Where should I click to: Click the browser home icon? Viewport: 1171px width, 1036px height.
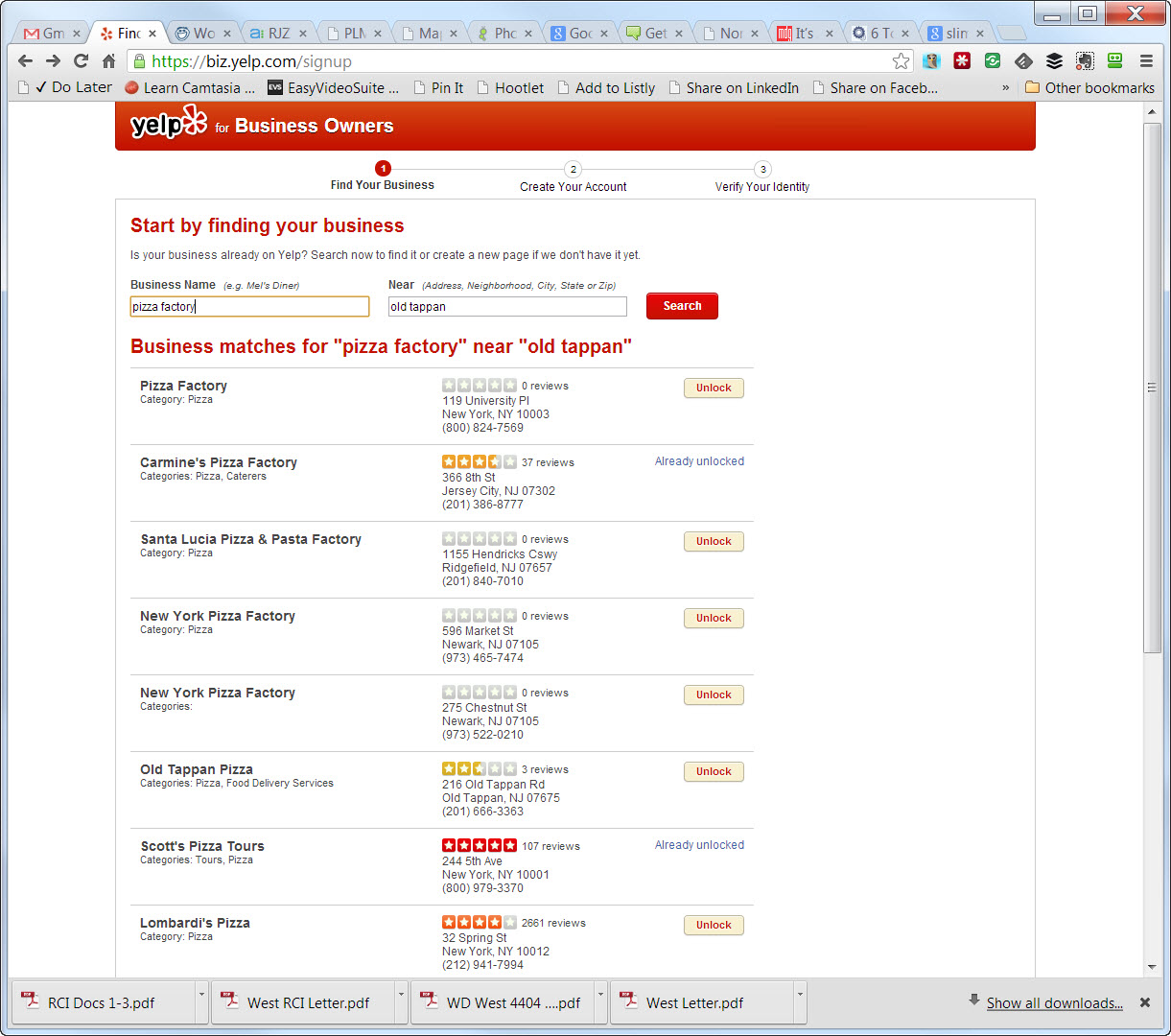(x=108, y=61)
